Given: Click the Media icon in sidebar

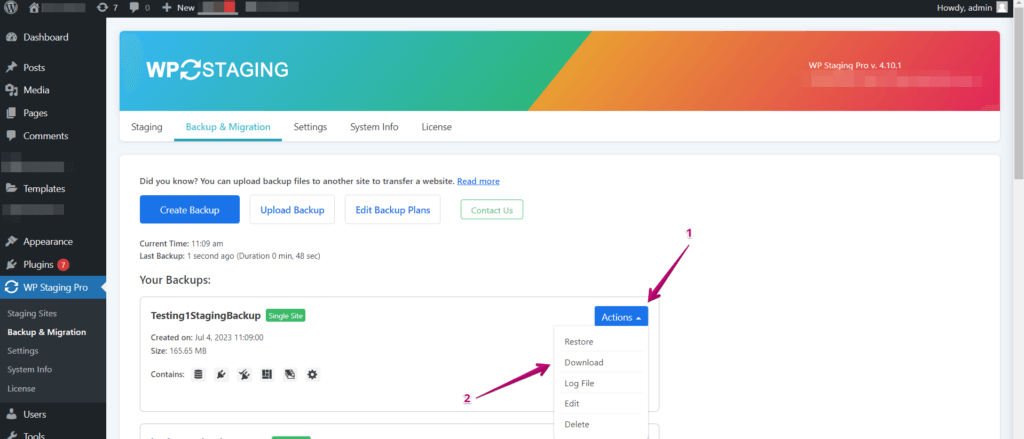Looking at the screenshot, I should 11,90.
